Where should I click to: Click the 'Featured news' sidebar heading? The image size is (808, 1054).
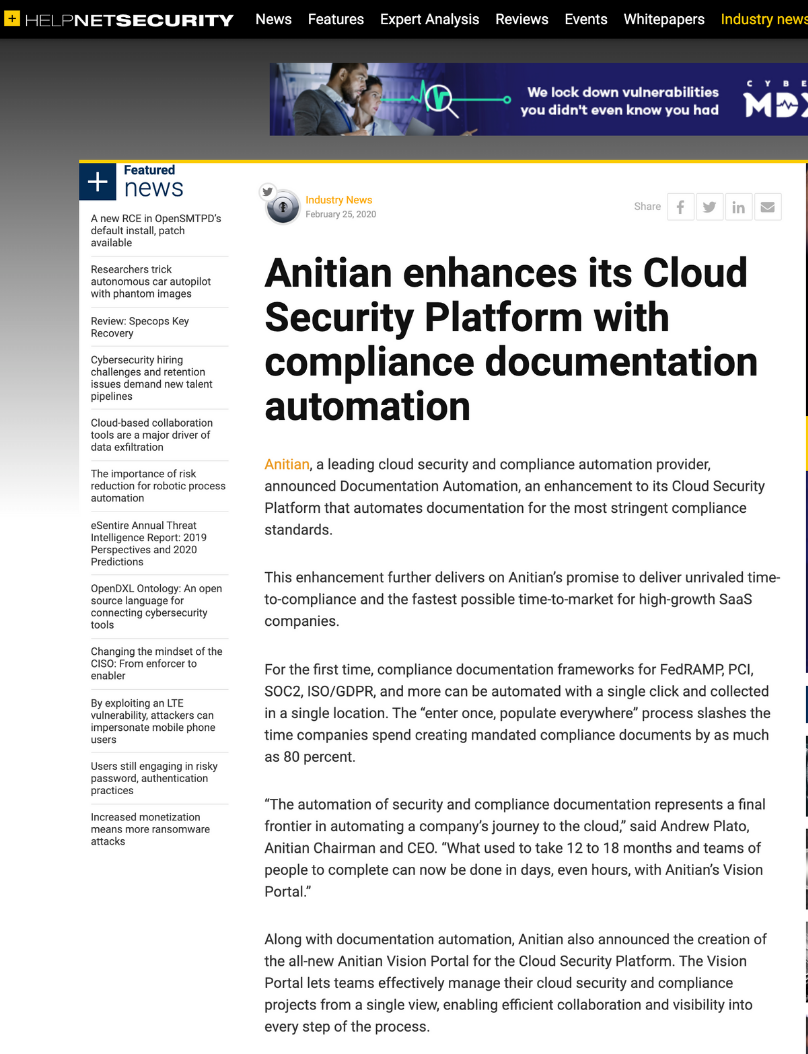click(x=153, y=181)
